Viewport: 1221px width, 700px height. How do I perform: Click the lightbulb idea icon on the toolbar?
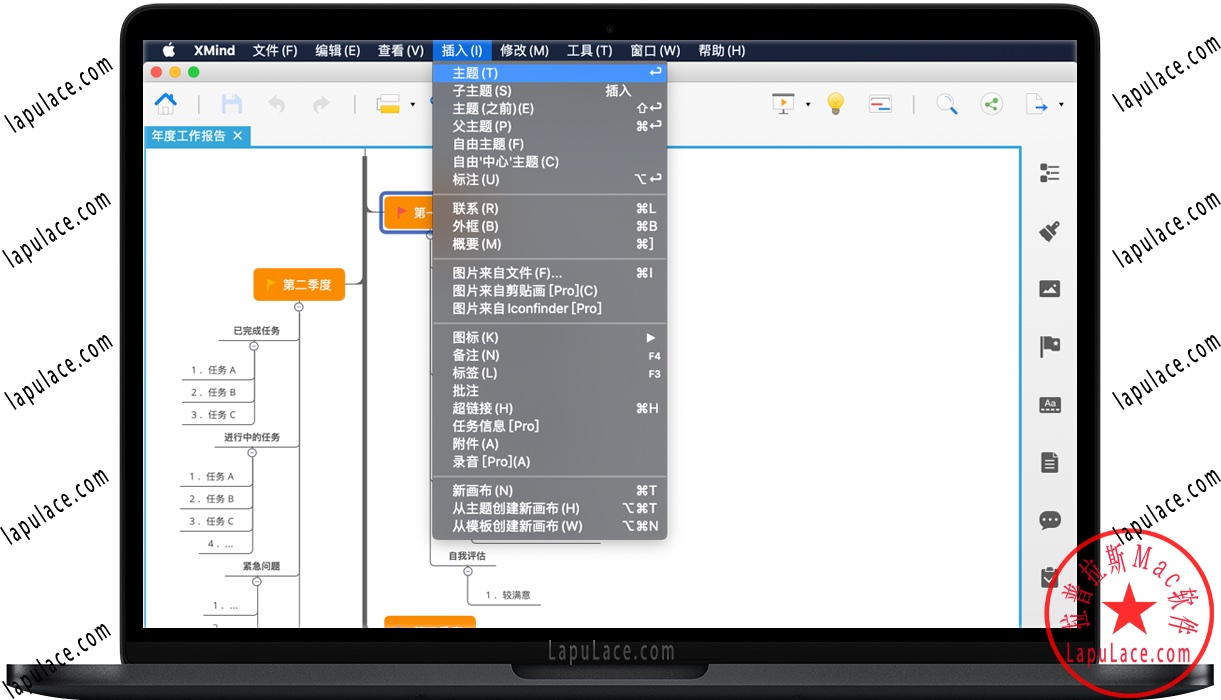[x=835, y=103]
